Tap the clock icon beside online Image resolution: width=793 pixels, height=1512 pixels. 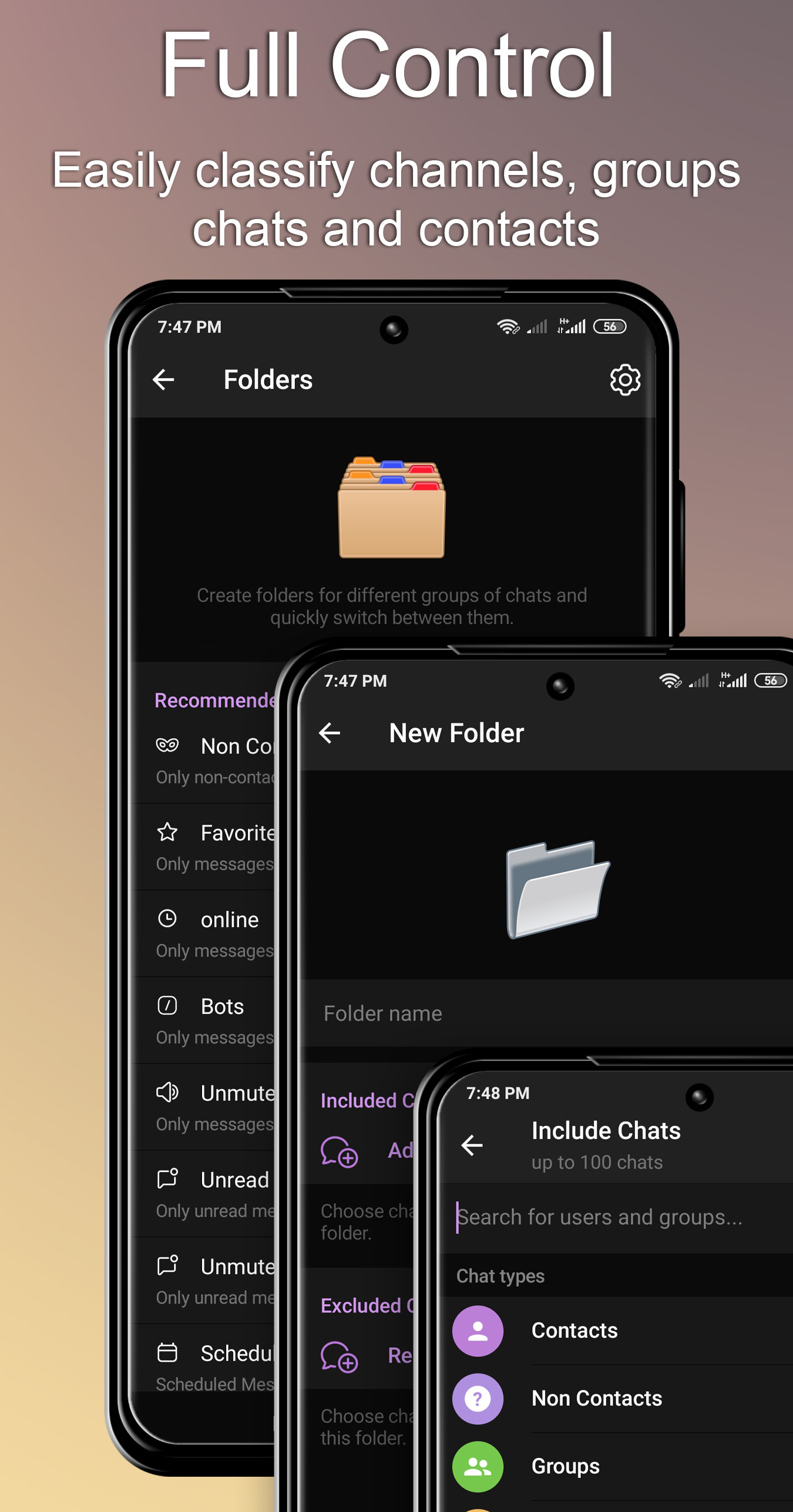point(167,918)
